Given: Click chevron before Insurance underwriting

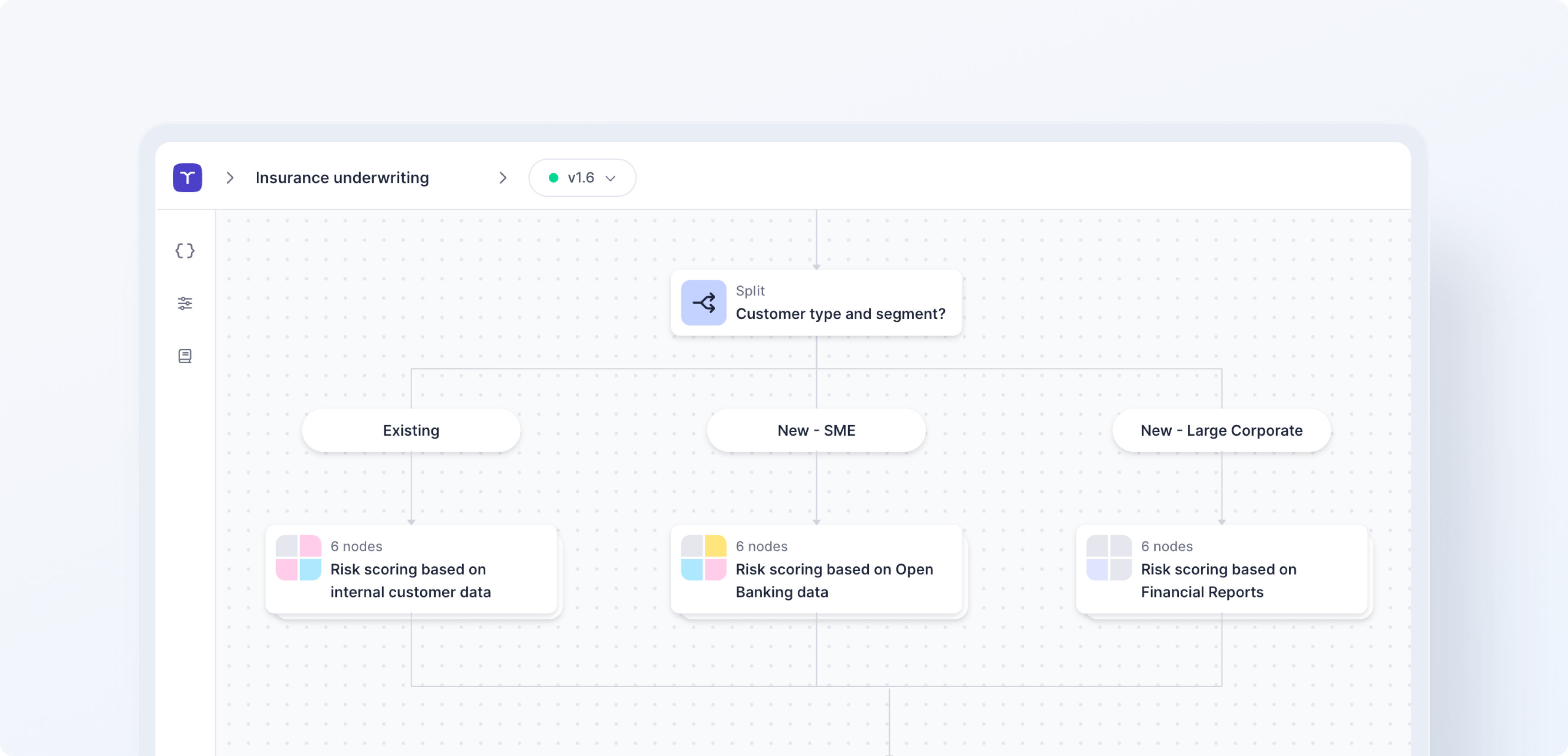Looking at the screenshot, I should [x=230, y=178].
